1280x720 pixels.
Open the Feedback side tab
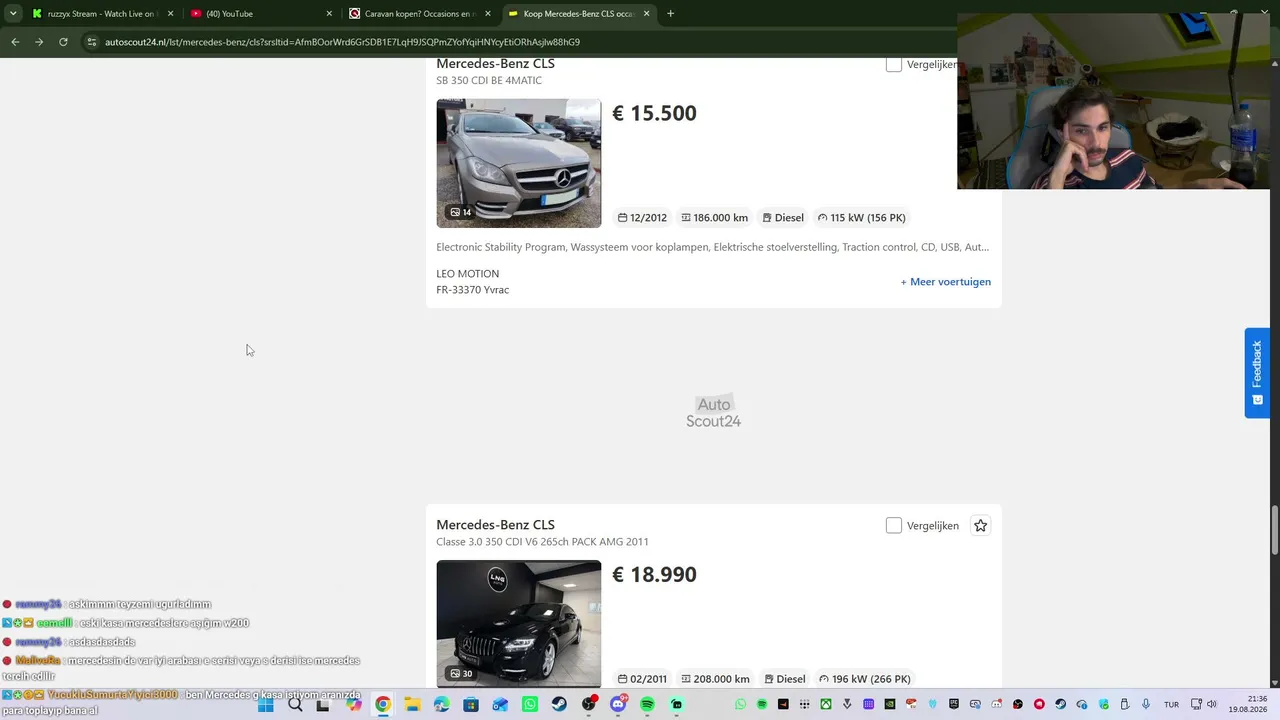pos(1257,373)
